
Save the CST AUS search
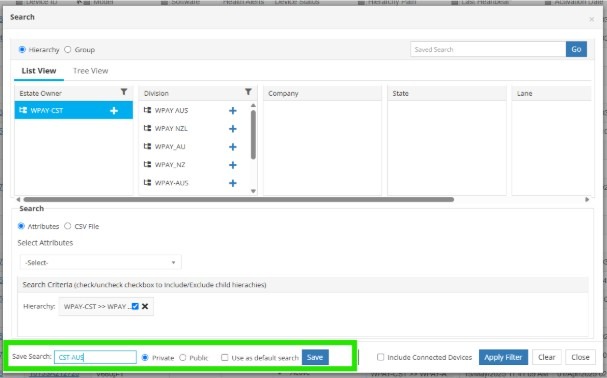pyautogui.click(x=315, y=357)
